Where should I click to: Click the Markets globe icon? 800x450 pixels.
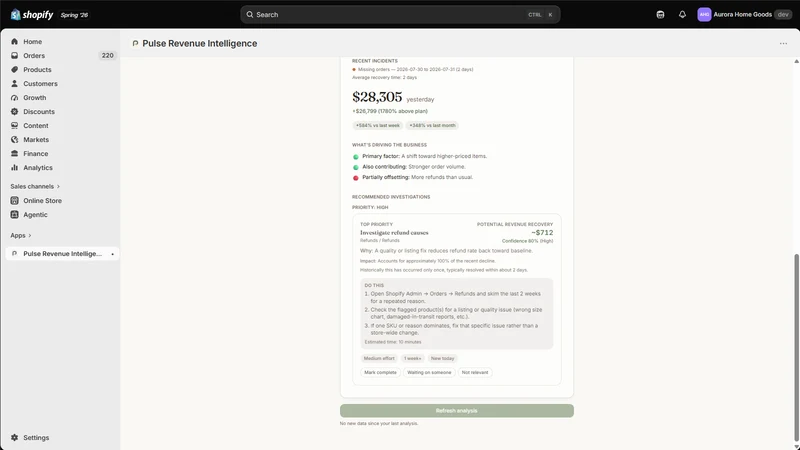(14, 139)
